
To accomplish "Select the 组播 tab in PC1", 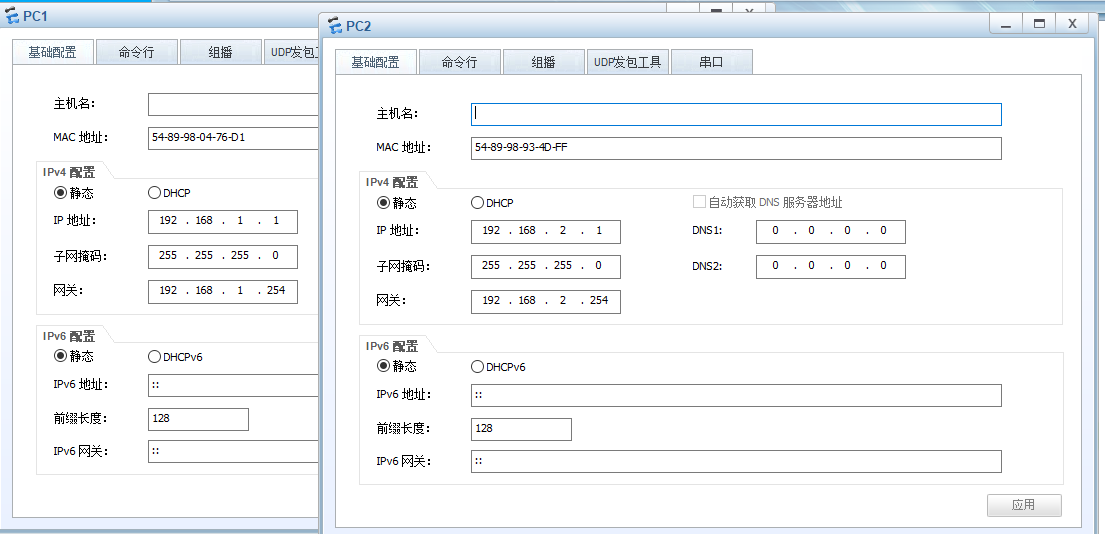I will click(220, 52).
